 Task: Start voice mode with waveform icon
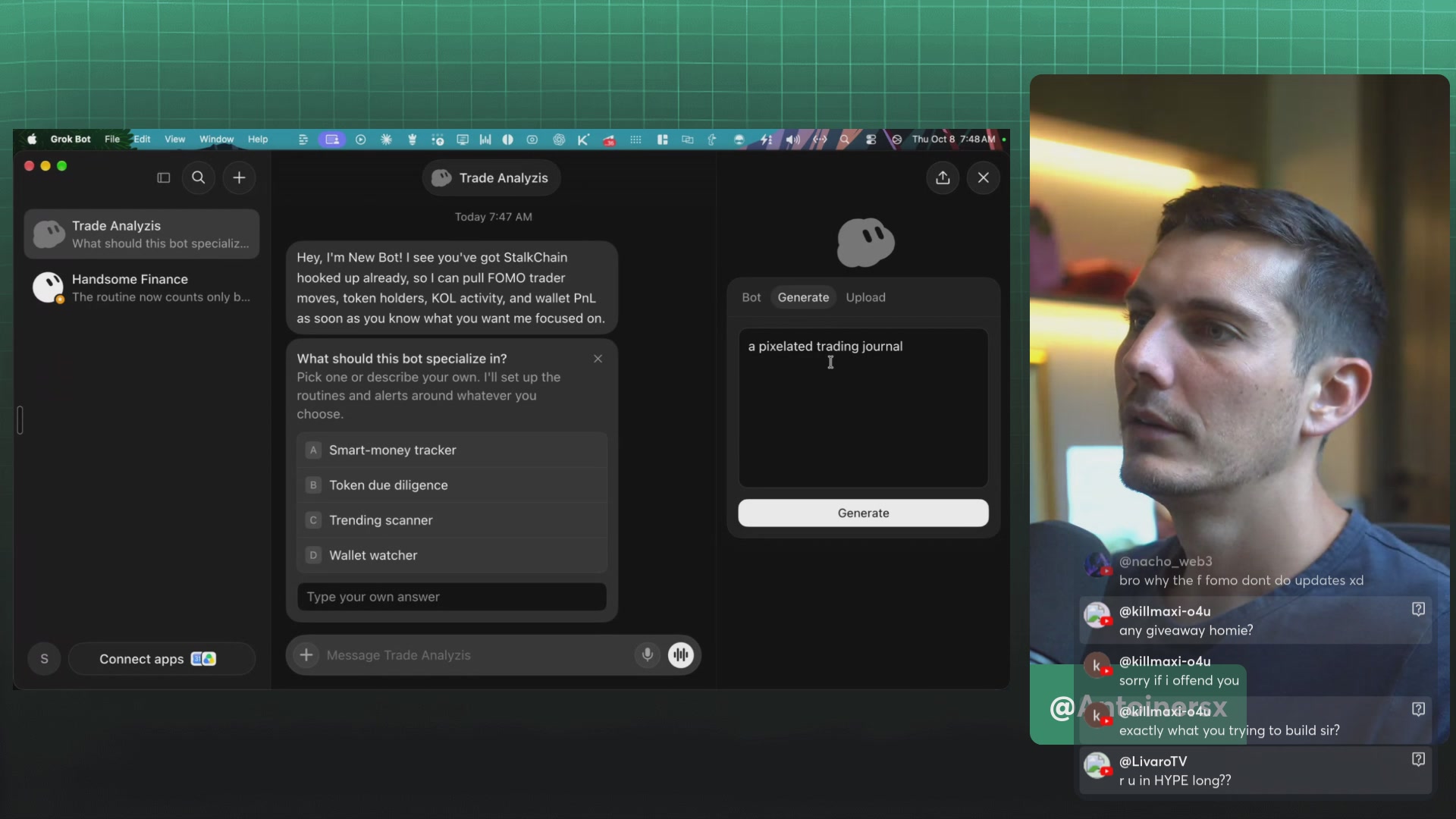(681, 654)
